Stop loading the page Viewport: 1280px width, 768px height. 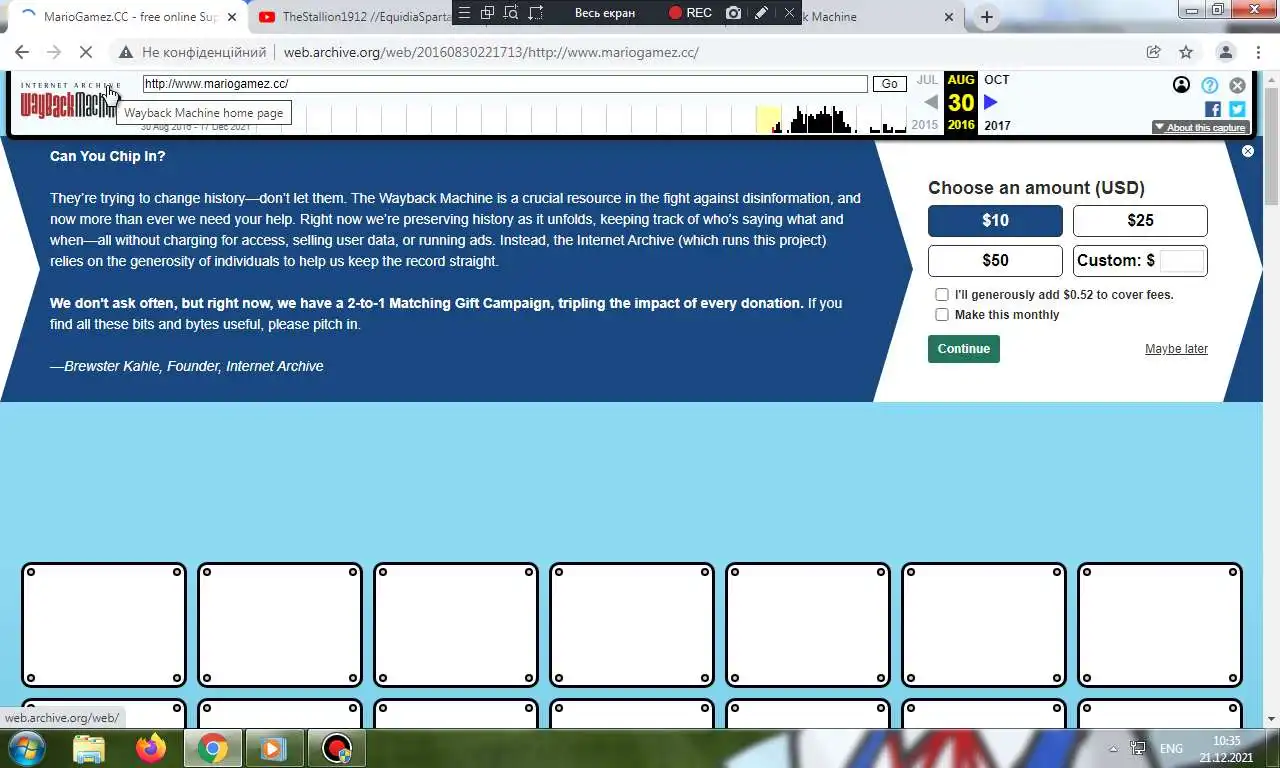pos(87,52)
